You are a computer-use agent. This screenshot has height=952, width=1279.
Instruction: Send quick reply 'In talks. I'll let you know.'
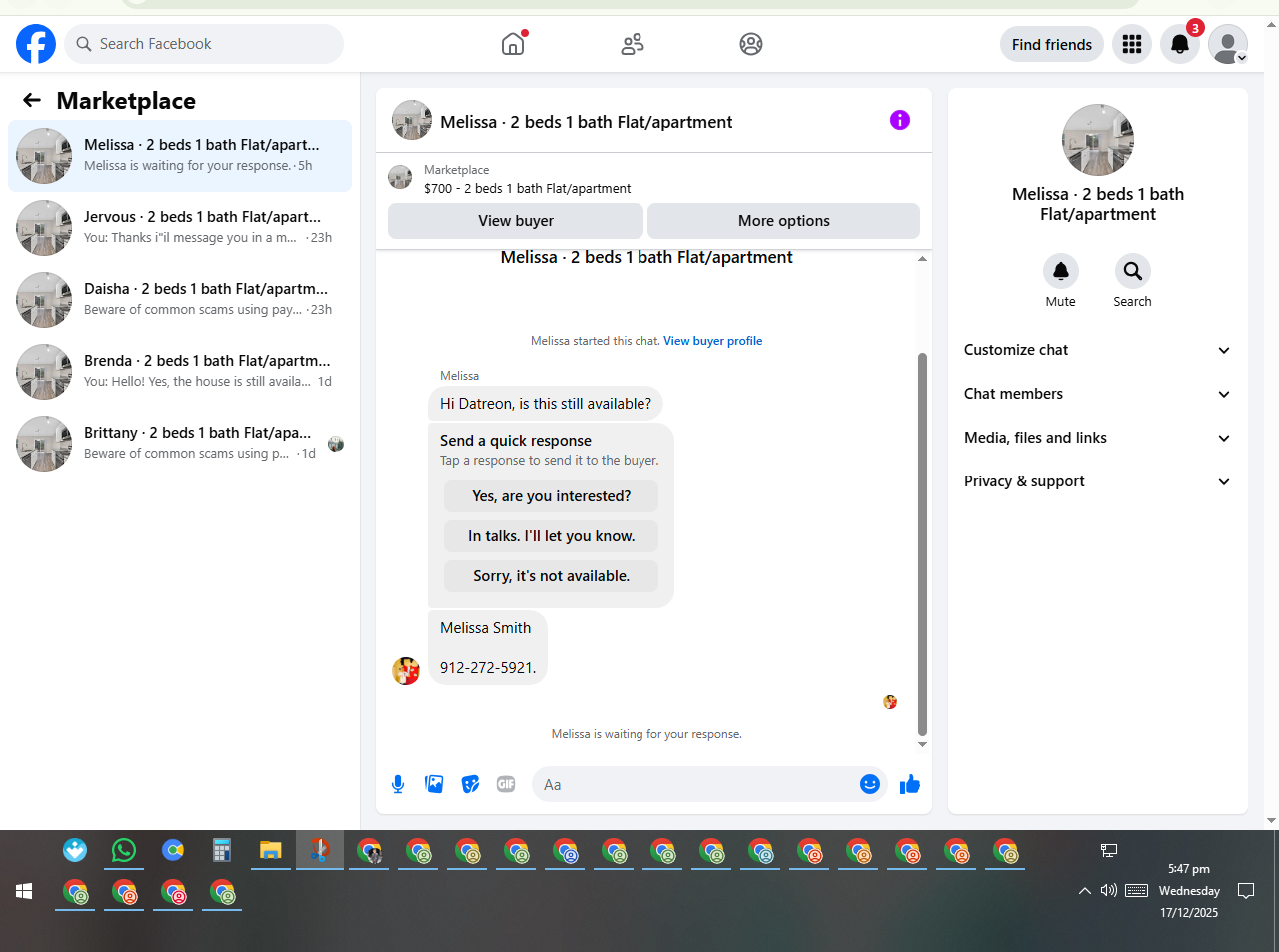552,536
